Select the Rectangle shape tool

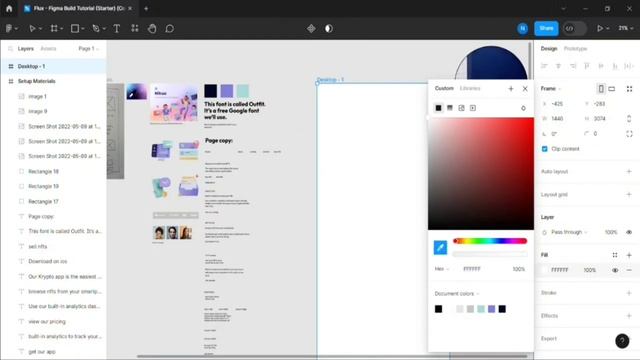pyautogui.click(x=75, y=29)
